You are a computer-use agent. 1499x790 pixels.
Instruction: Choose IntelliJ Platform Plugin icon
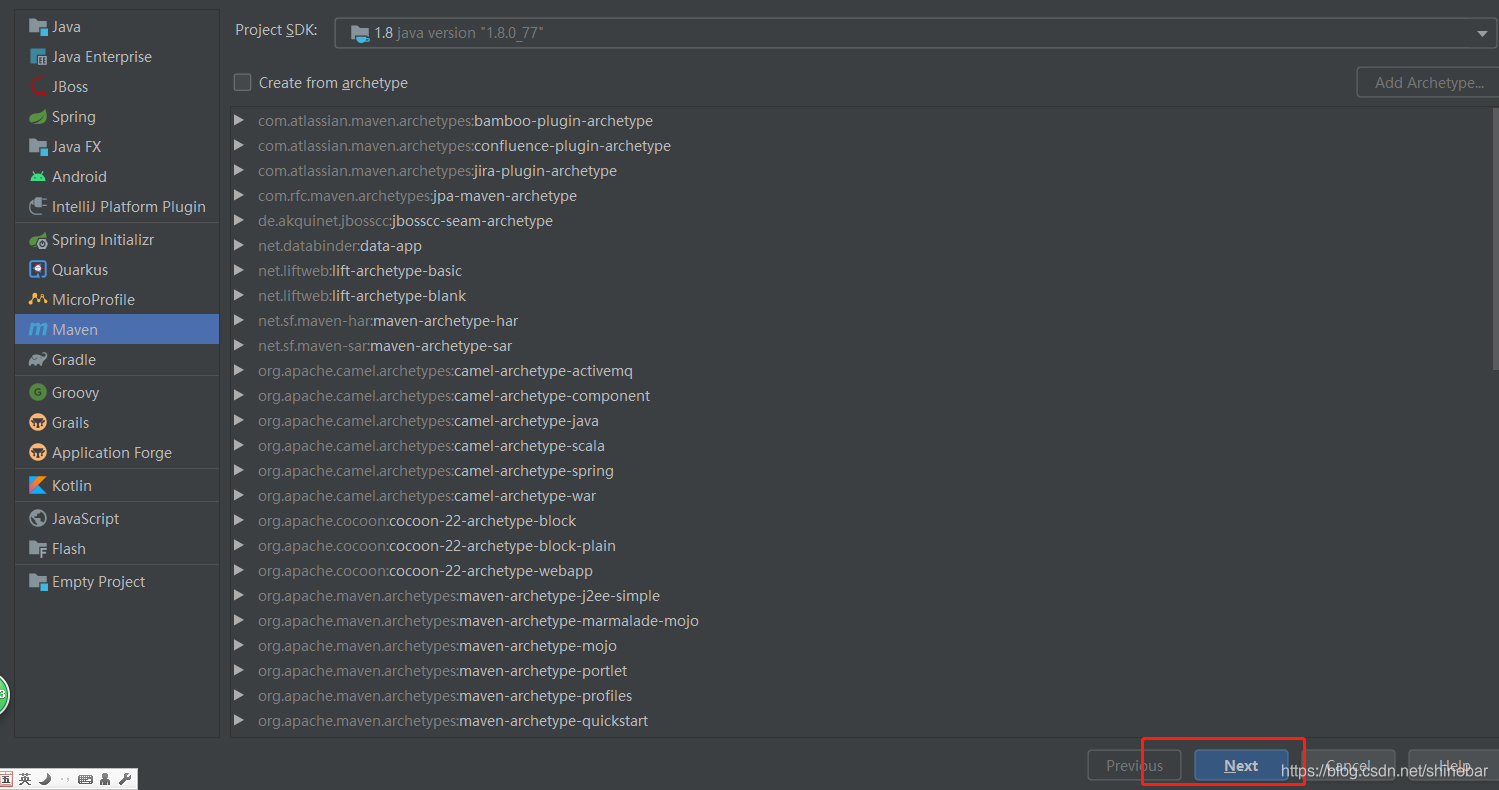[x=38, y=207]
